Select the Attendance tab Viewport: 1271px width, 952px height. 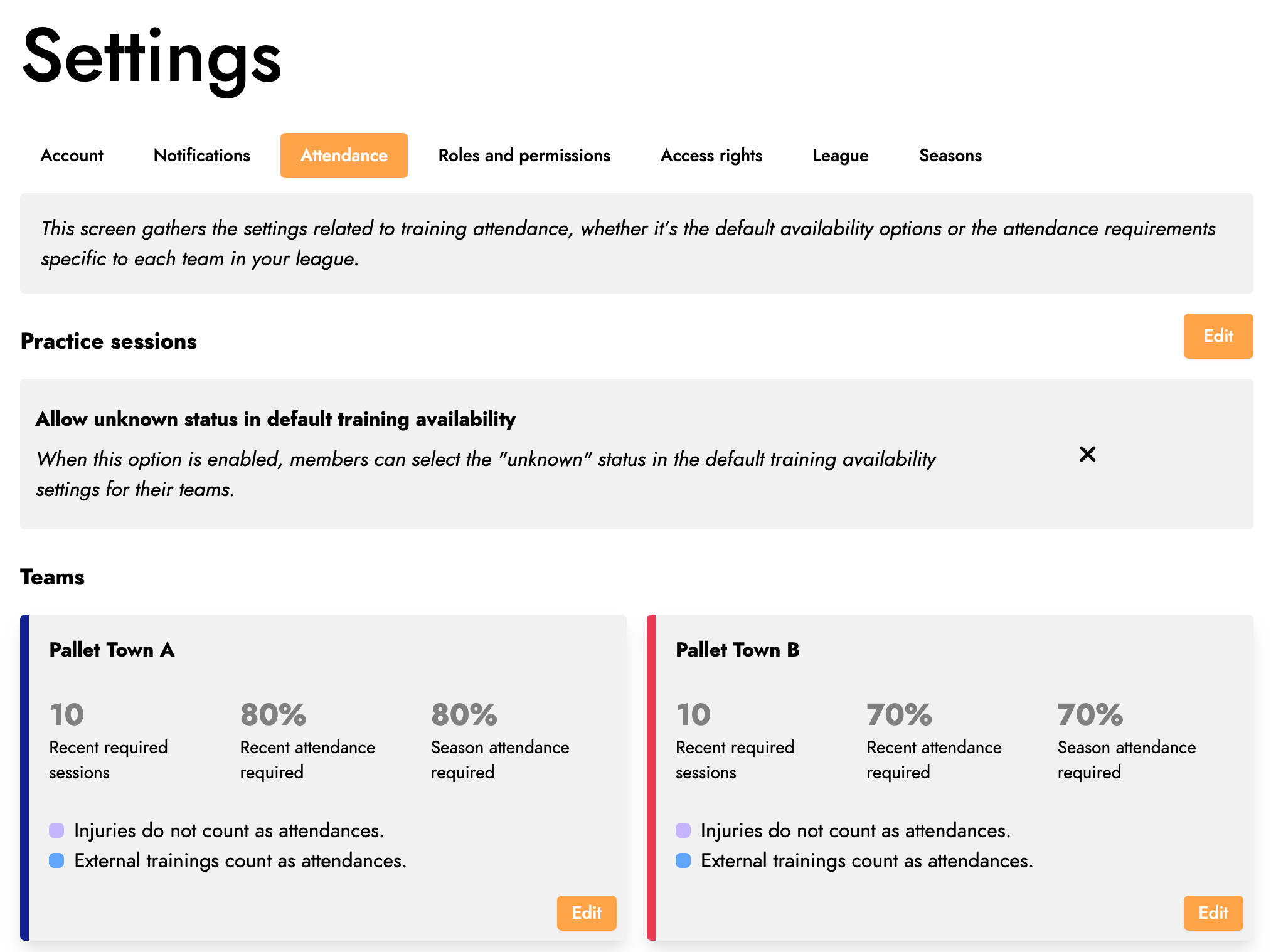pyautogui.click(x=344, y=156)
